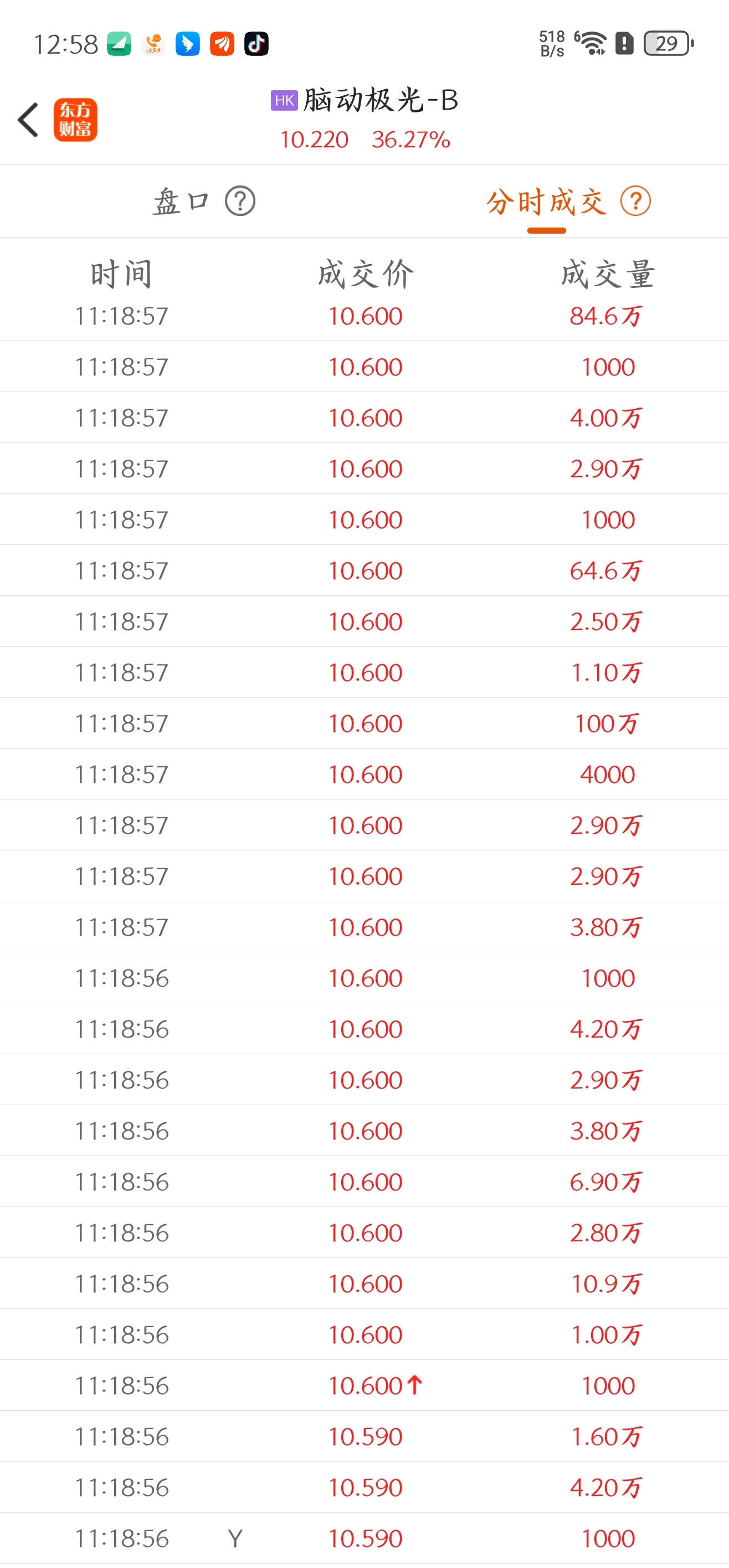Tap the 10.220 current price
729x1568 pixels.
tap(314, 140)
